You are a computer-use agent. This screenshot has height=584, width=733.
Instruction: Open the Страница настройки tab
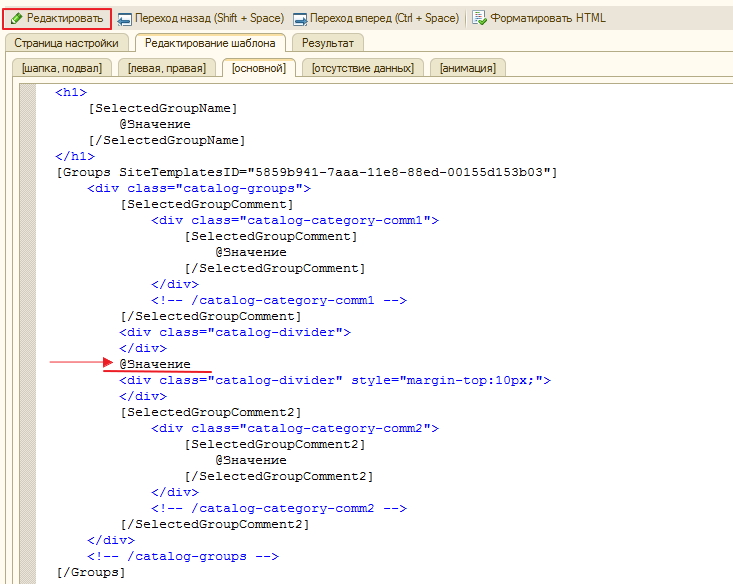coord(66,43)
